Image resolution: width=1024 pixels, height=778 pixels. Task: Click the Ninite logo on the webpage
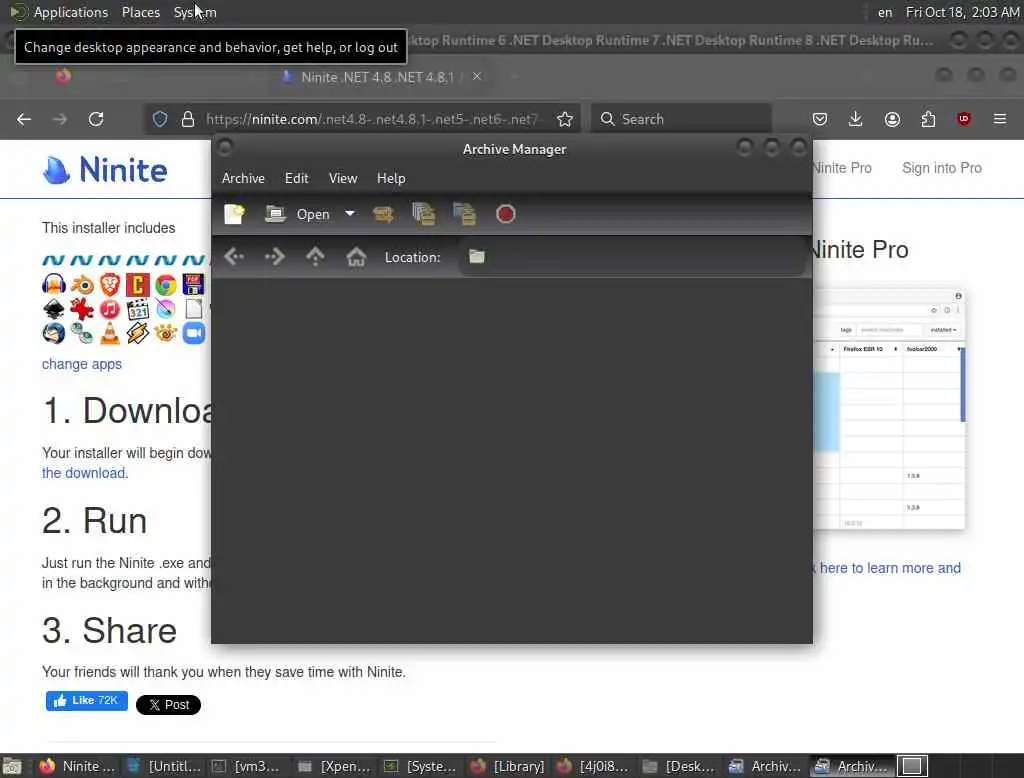point(105,170)
